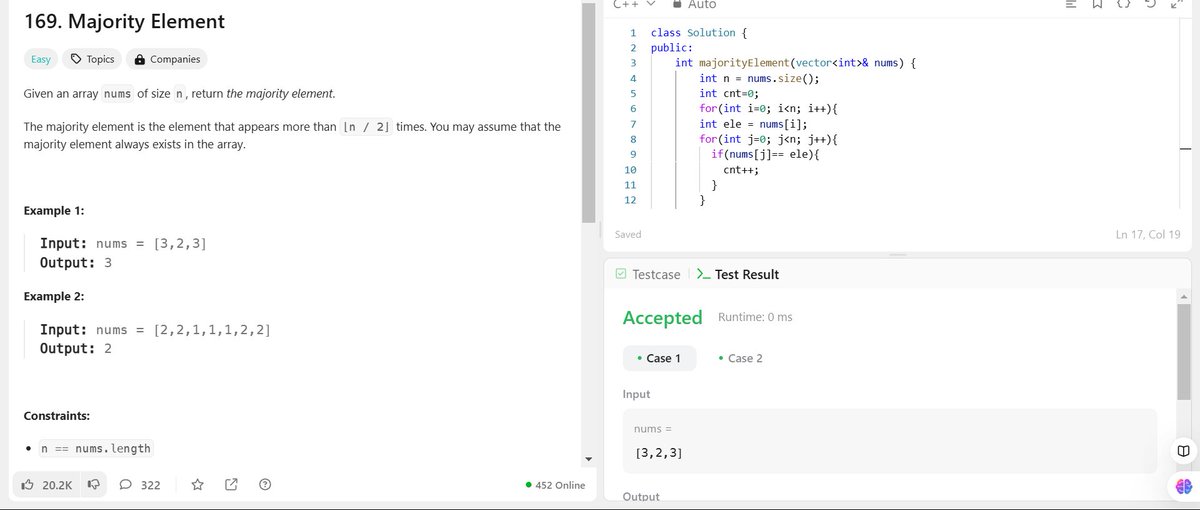1200x510 pixels.
Task: Click the title 169. Majority Element
Action: tap(124, 21)
